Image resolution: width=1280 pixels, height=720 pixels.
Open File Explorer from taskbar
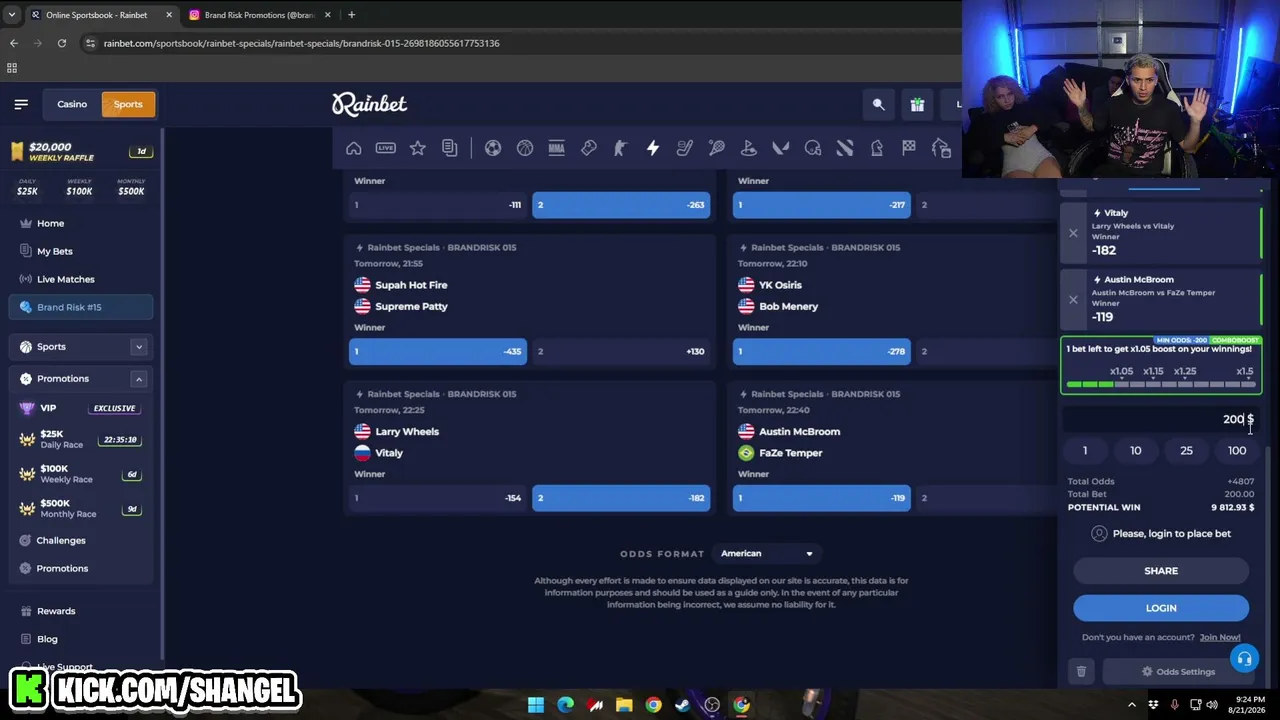[624, 705]
